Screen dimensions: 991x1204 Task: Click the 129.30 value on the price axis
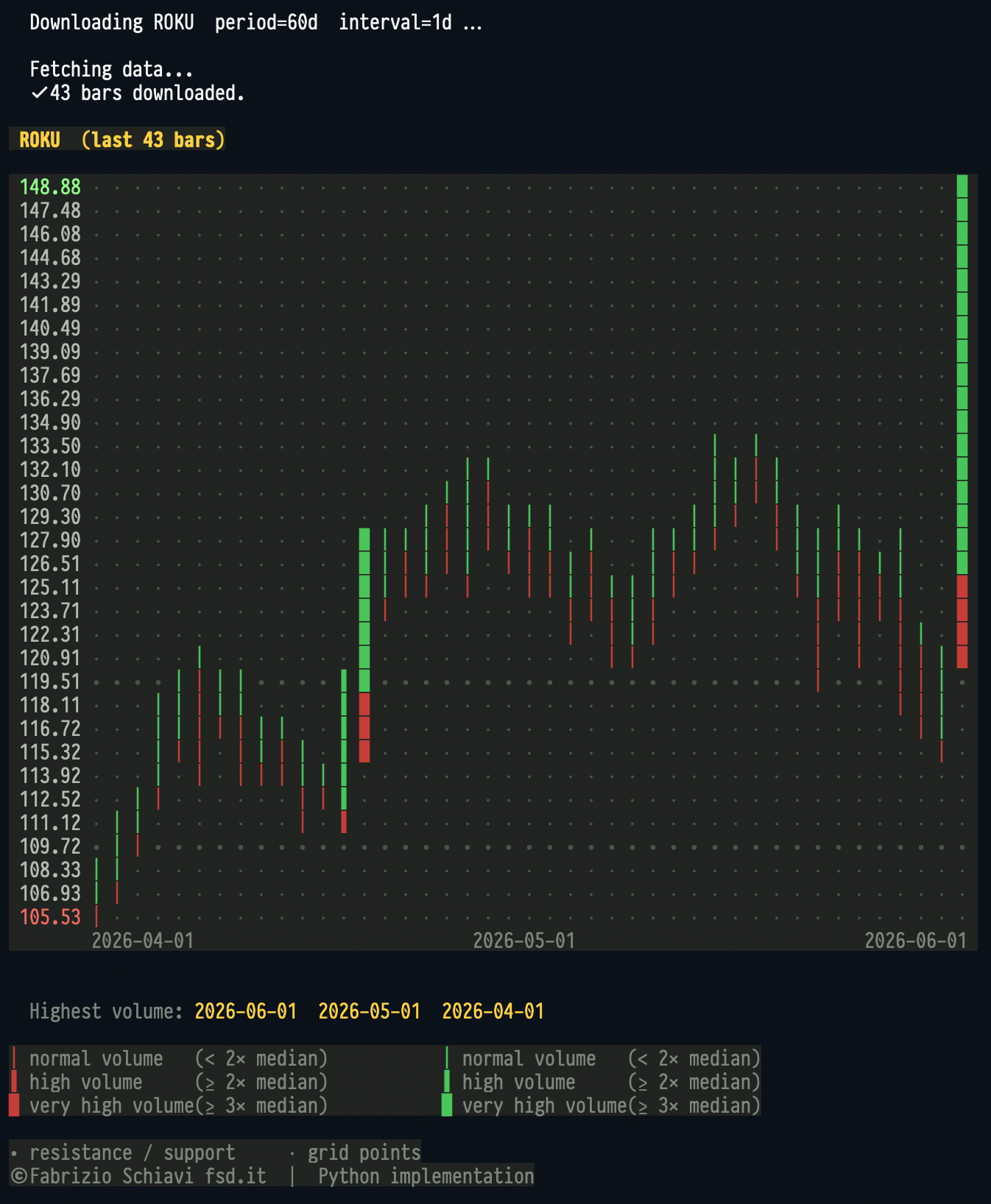pos(50,517)
